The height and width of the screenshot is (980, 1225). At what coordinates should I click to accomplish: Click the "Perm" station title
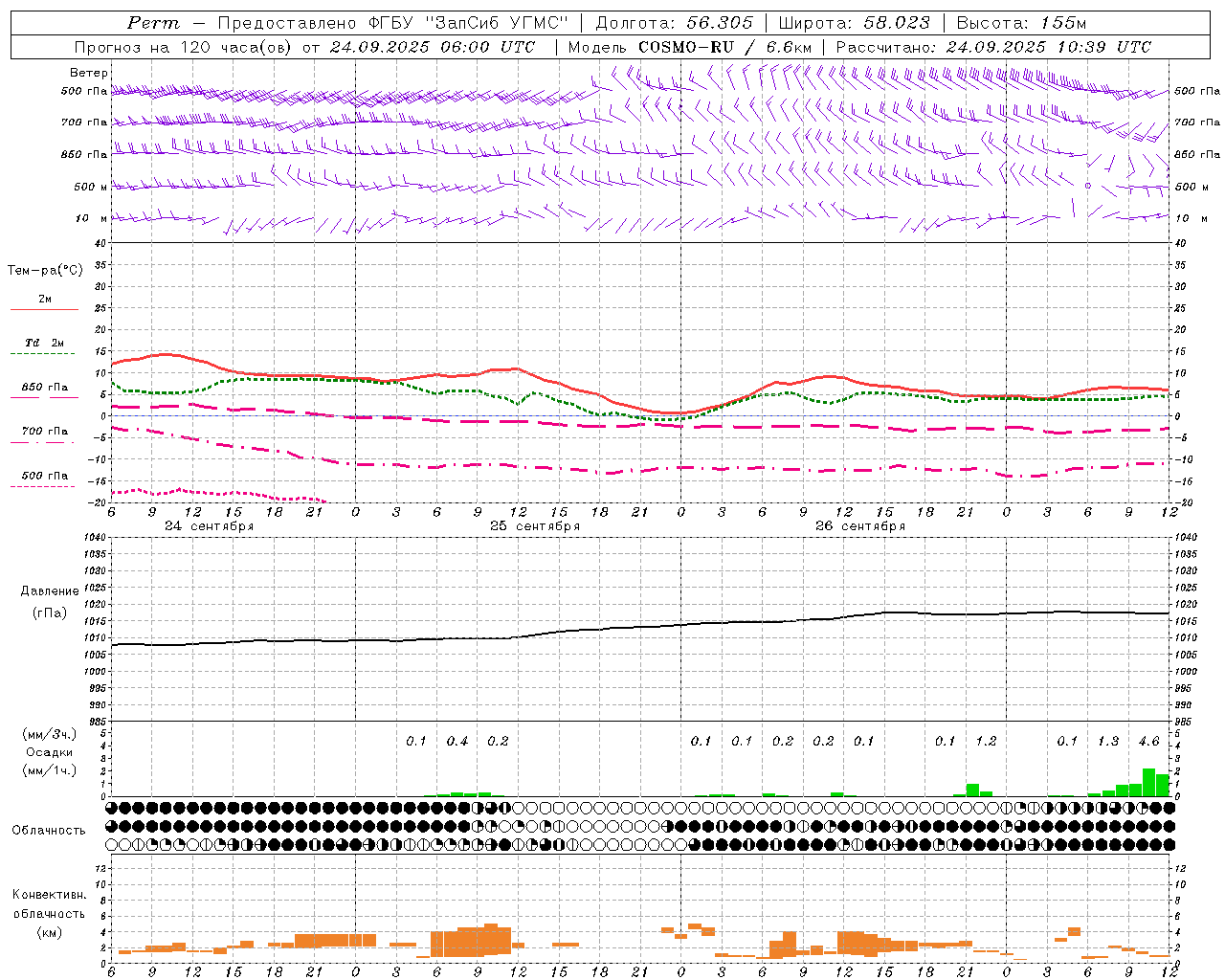pyautogui.click(x=153, y=23)
